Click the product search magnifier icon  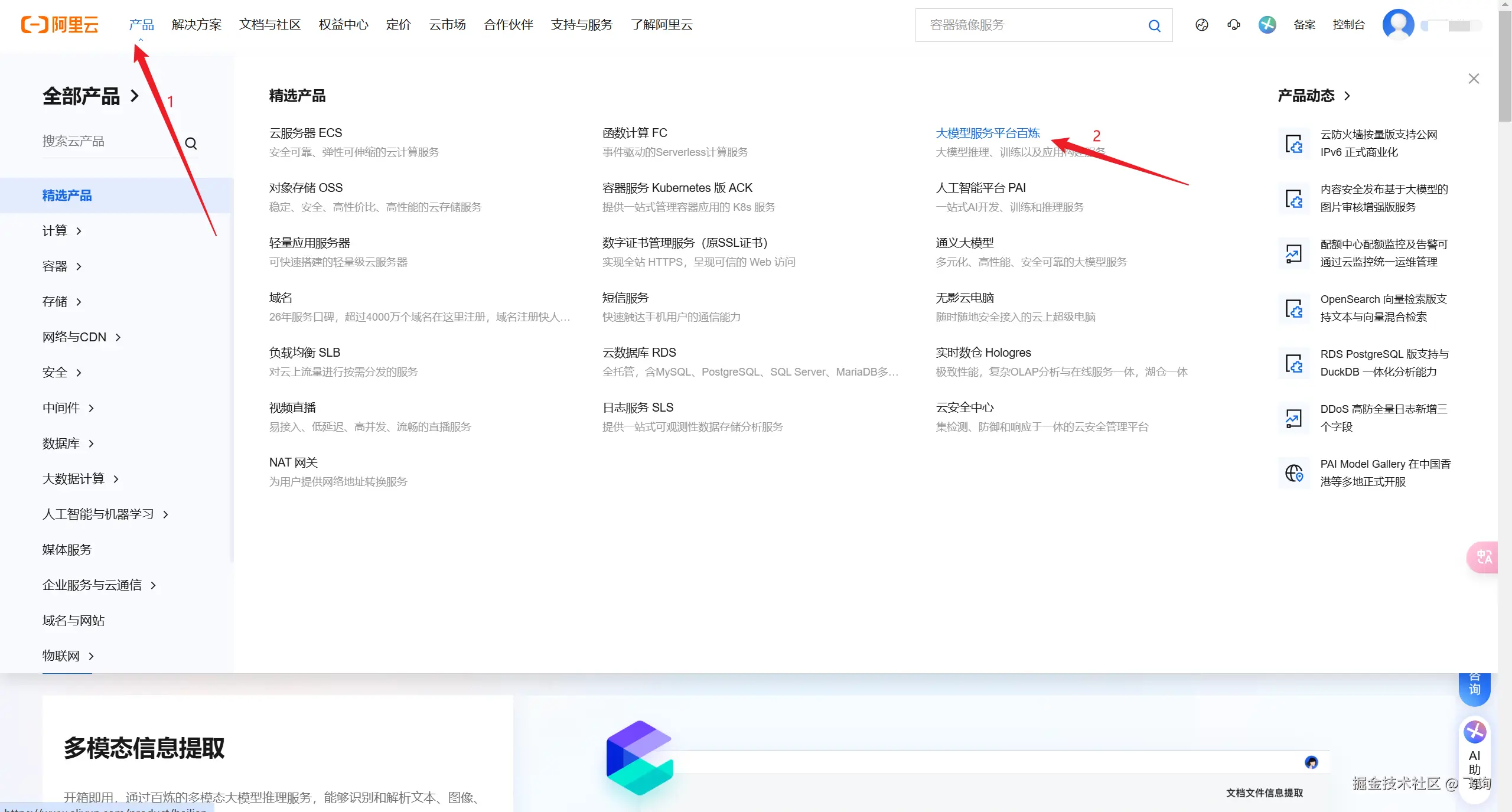(x=191, y=143)
